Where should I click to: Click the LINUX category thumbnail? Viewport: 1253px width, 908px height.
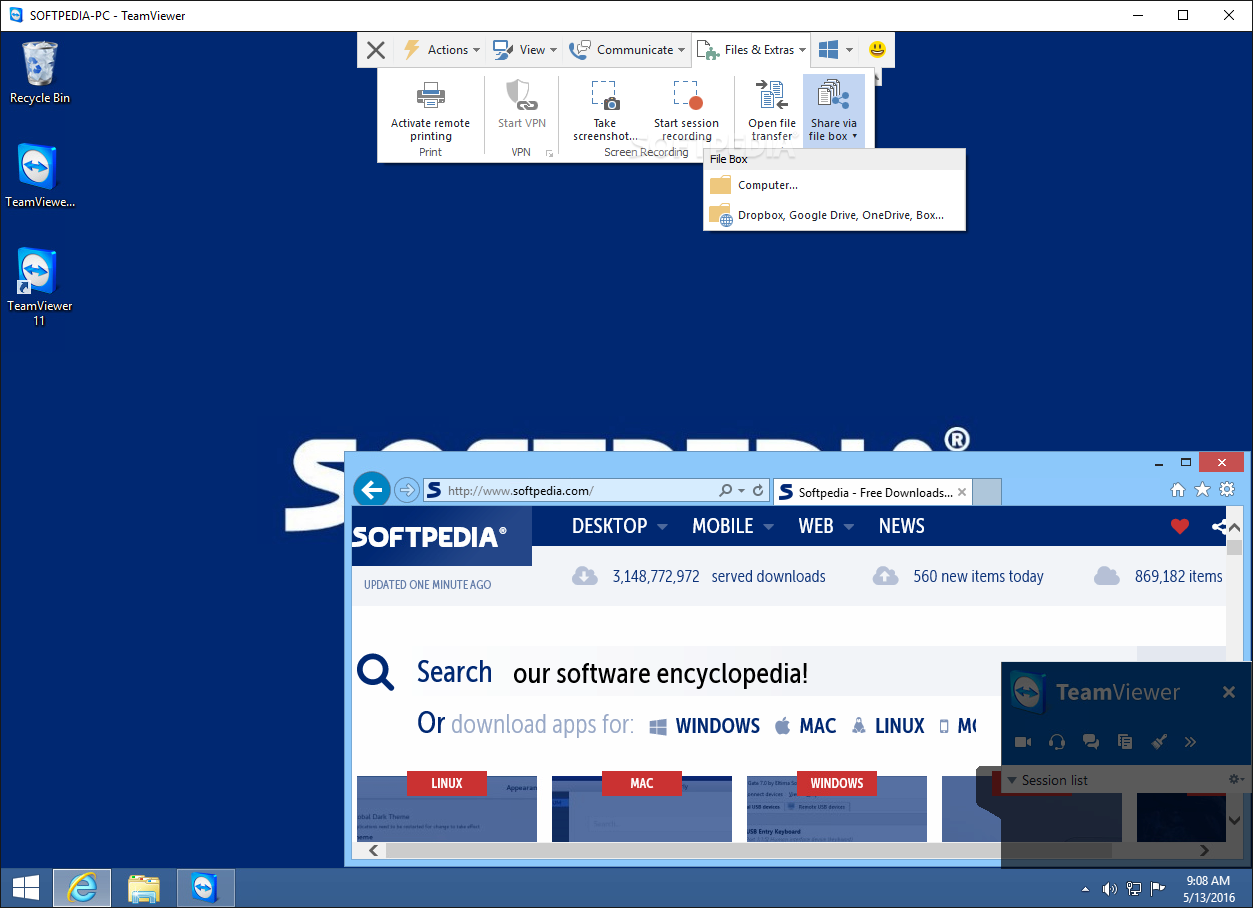point(447,808)
